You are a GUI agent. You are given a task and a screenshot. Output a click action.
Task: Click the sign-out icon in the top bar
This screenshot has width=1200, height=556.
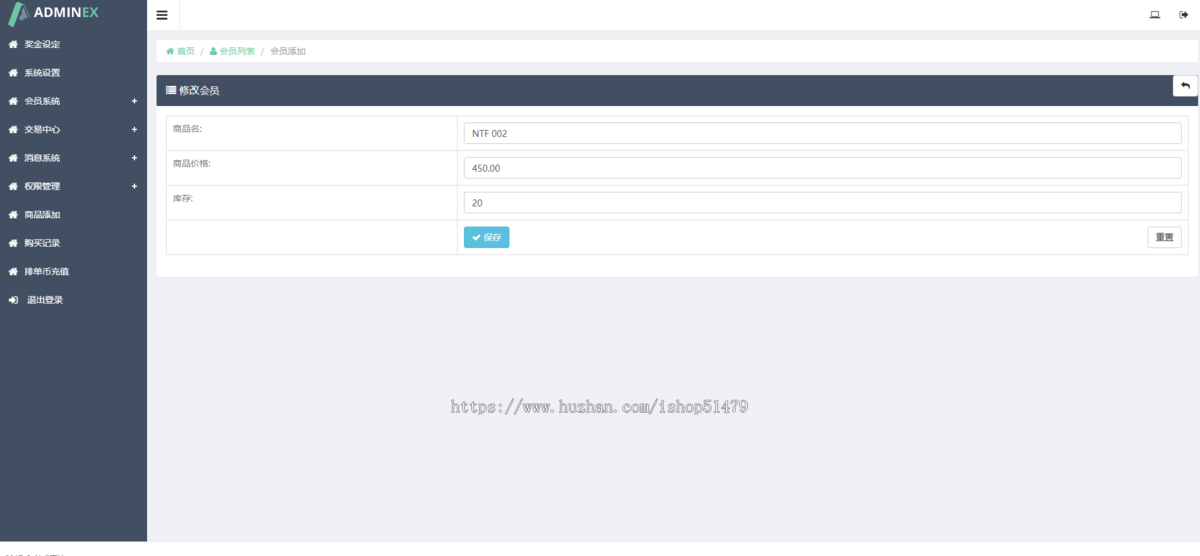[x=1183, y=15]
